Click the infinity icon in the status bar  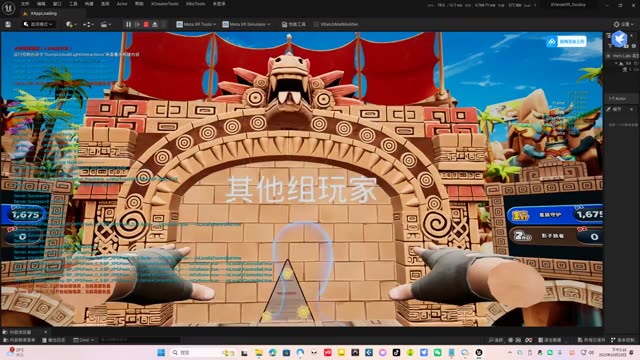pyautogui.click(x=529, y=340)
